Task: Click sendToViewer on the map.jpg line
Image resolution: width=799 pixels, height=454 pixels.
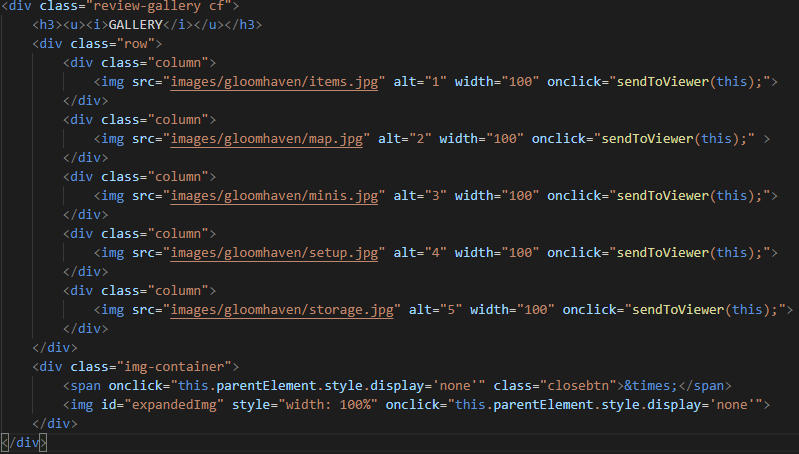Action: click(646, 138)
